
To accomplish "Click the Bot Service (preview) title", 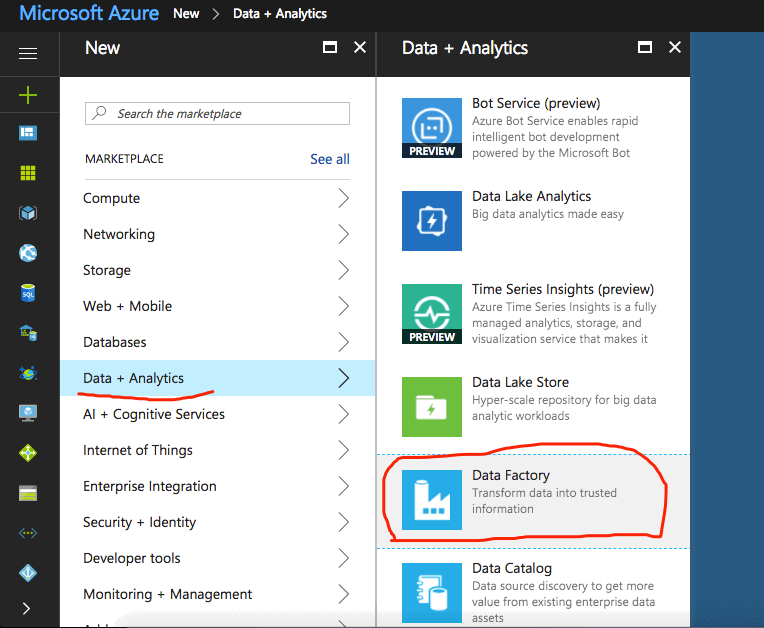I will pyautogui.click(x=536, y=103).
